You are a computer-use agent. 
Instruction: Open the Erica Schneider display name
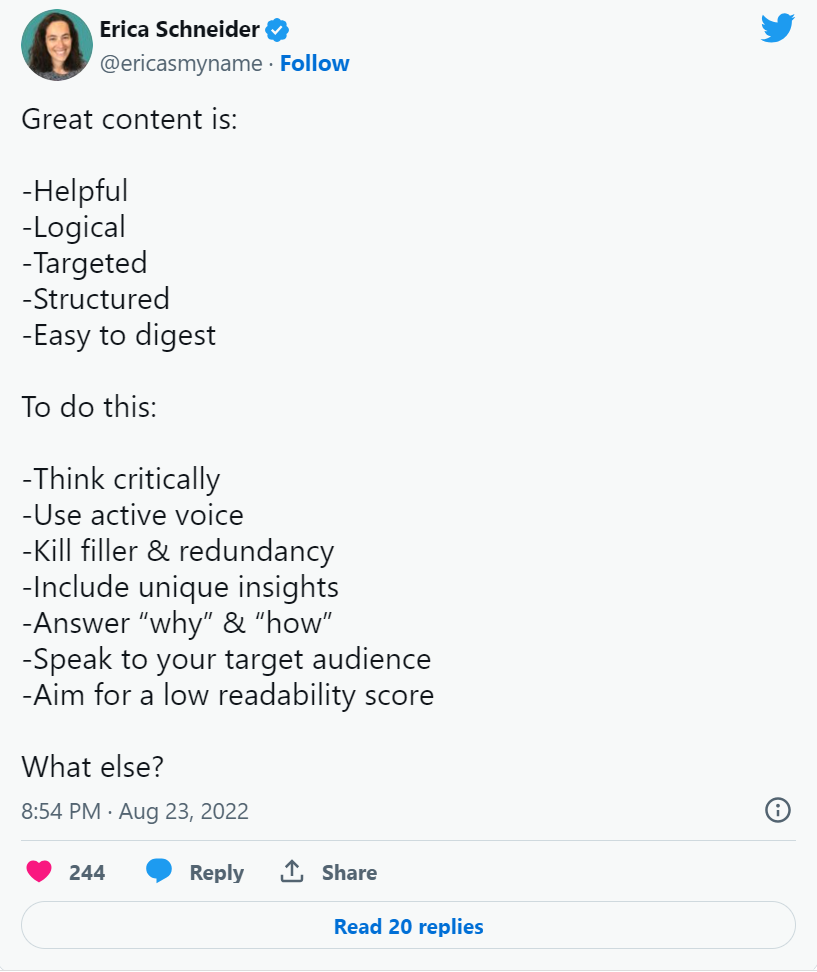(x=179, y=29)
